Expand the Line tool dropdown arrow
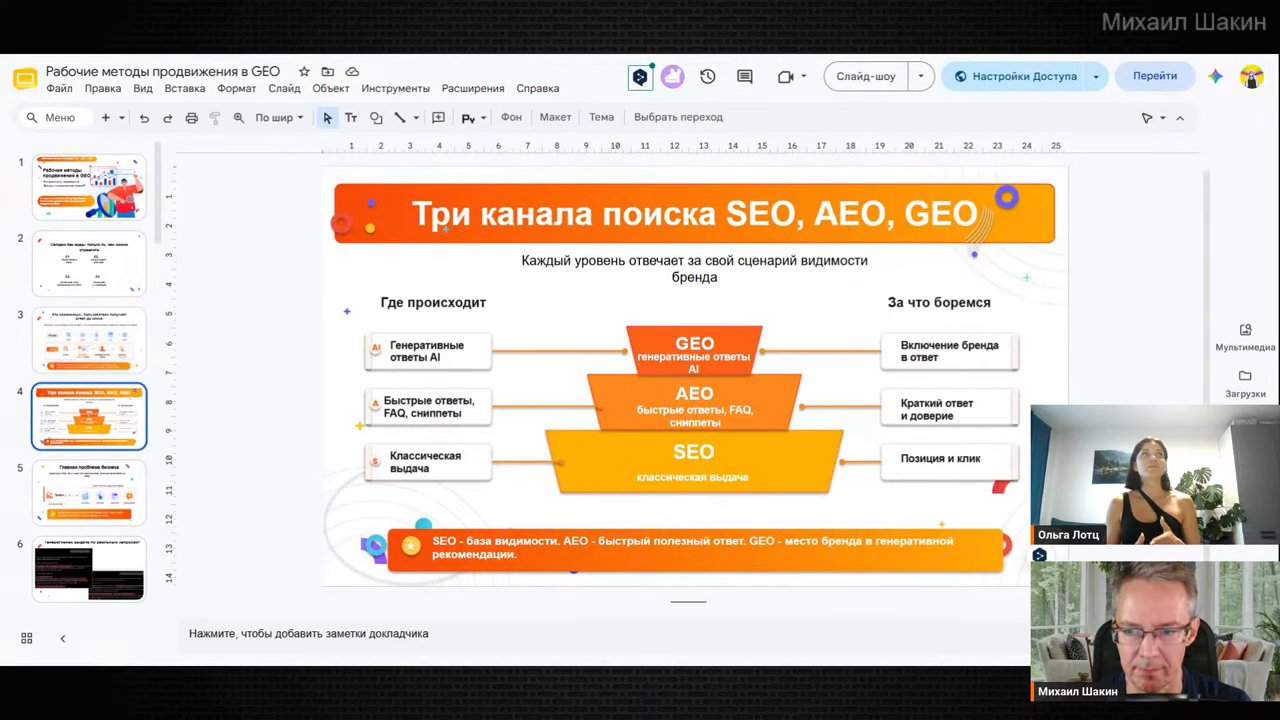This screenshot has height=720, width=1280. tap(416, 118)
